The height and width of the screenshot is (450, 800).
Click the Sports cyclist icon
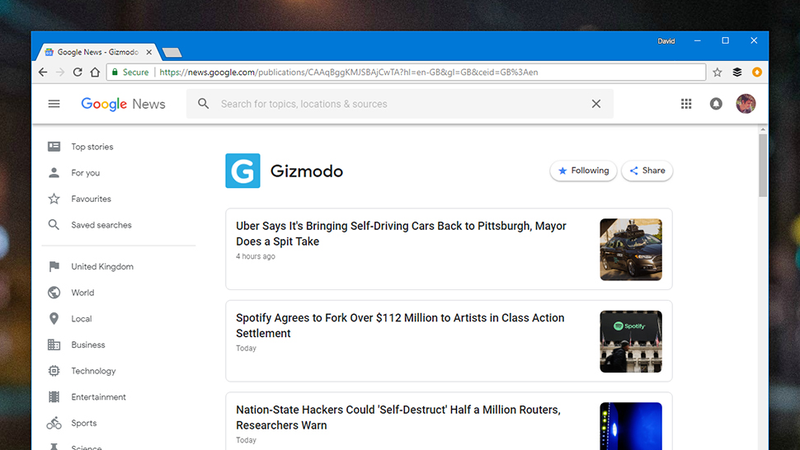click(x=54, y=422)
